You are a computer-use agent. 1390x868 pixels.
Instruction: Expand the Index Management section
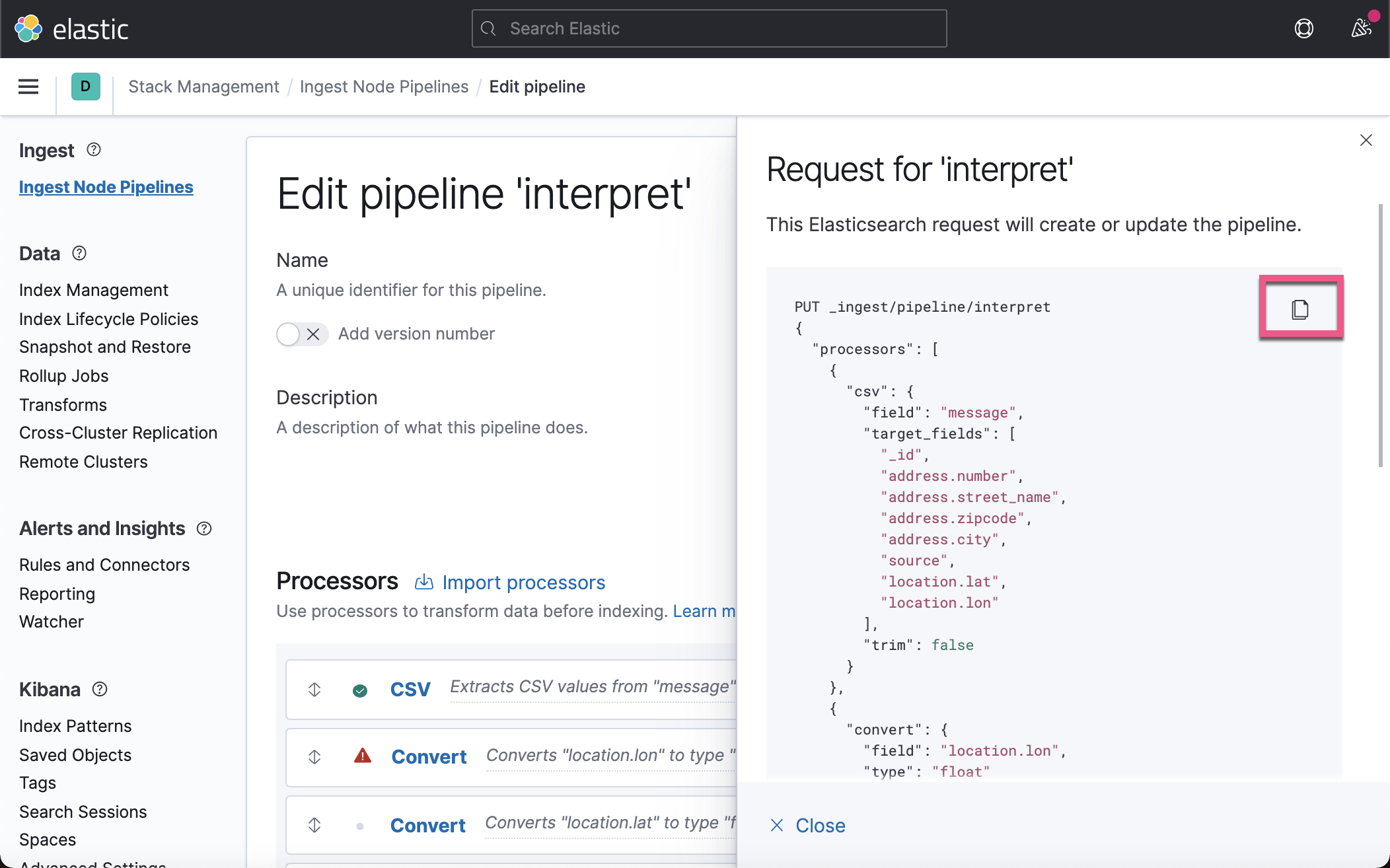point(93,290)
